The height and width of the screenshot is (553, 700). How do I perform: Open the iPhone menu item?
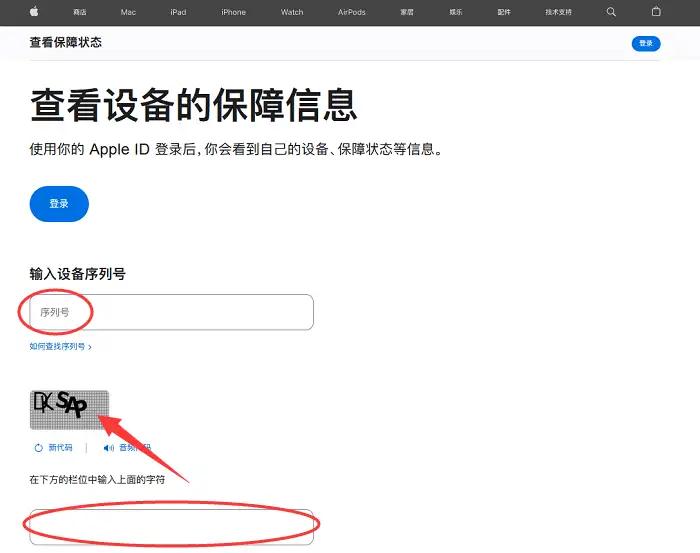(233, 12)
